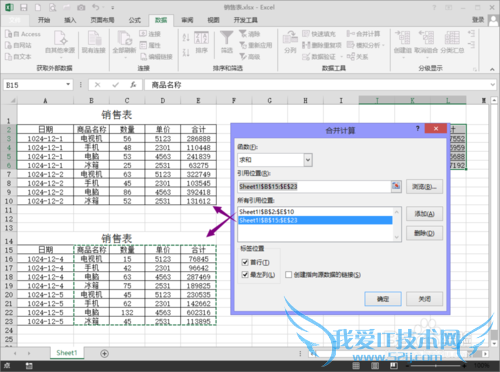
Task: Expand the 自其他来源 dropdown
Action: 60,57
